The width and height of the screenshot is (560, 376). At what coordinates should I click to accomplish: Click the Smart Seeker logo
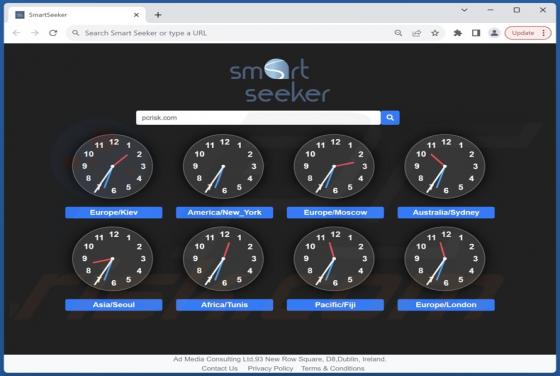[x=280, y=80]
